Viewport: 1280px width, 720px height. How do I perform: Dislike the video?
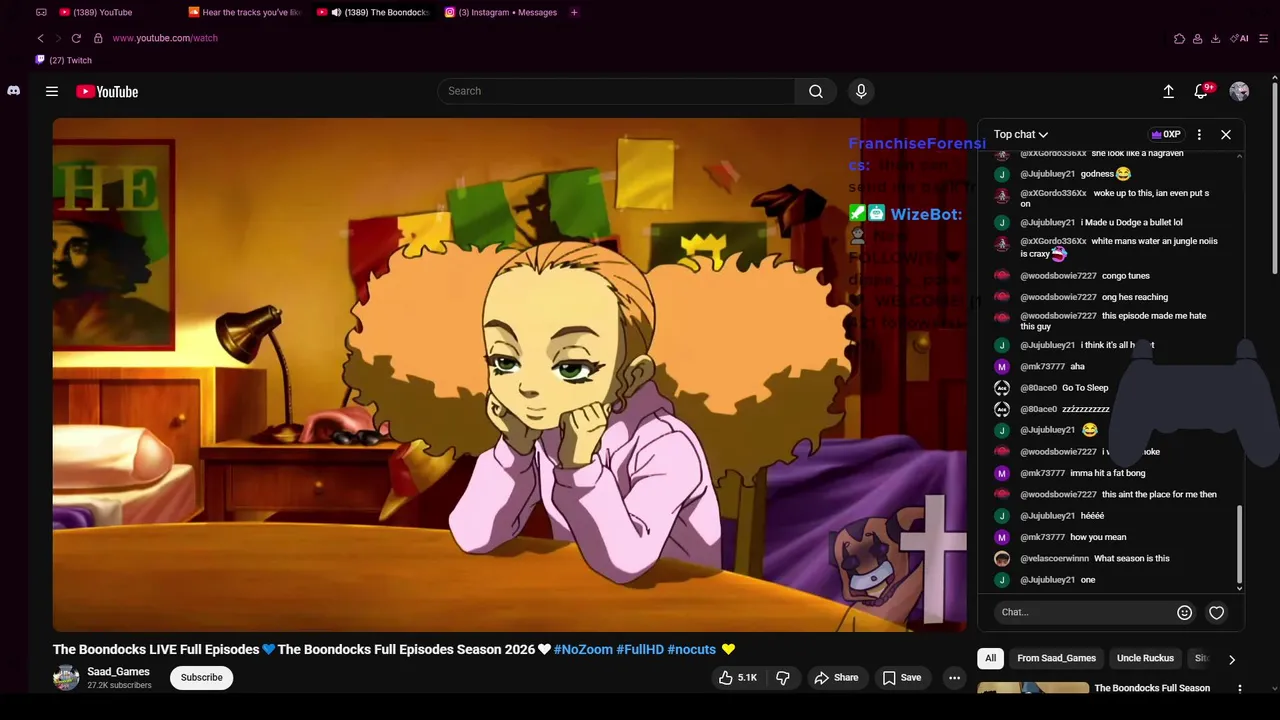click(783, 677)
